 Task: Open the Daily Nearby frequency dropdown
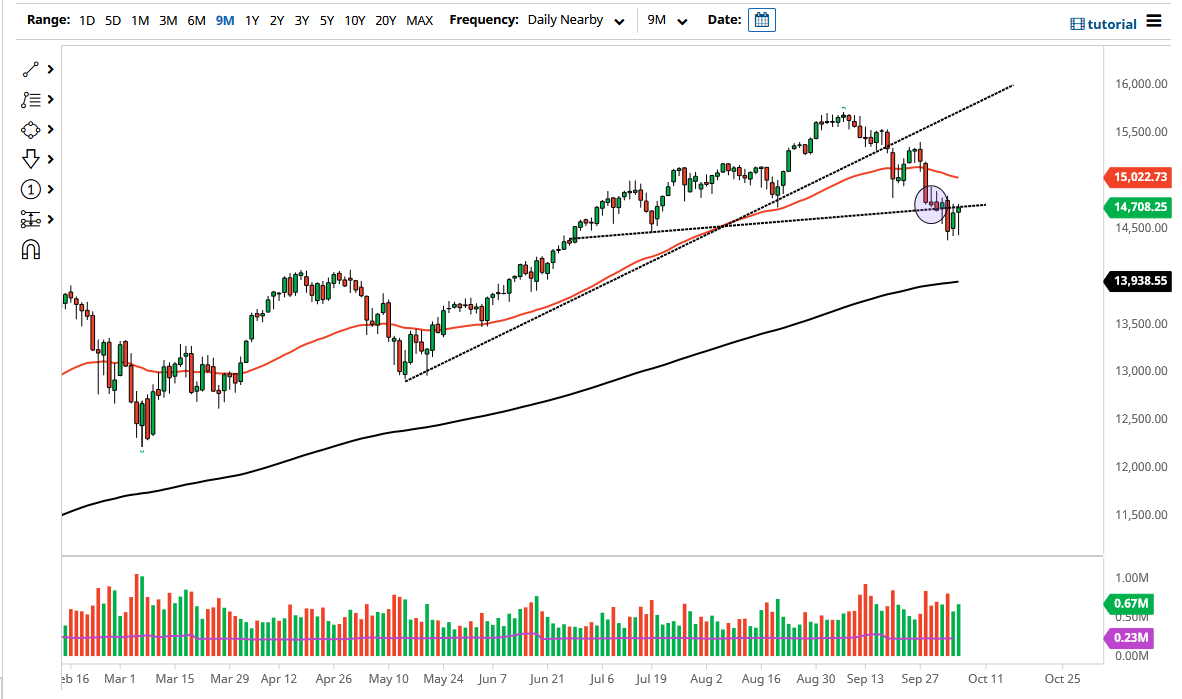click(575, 19)
